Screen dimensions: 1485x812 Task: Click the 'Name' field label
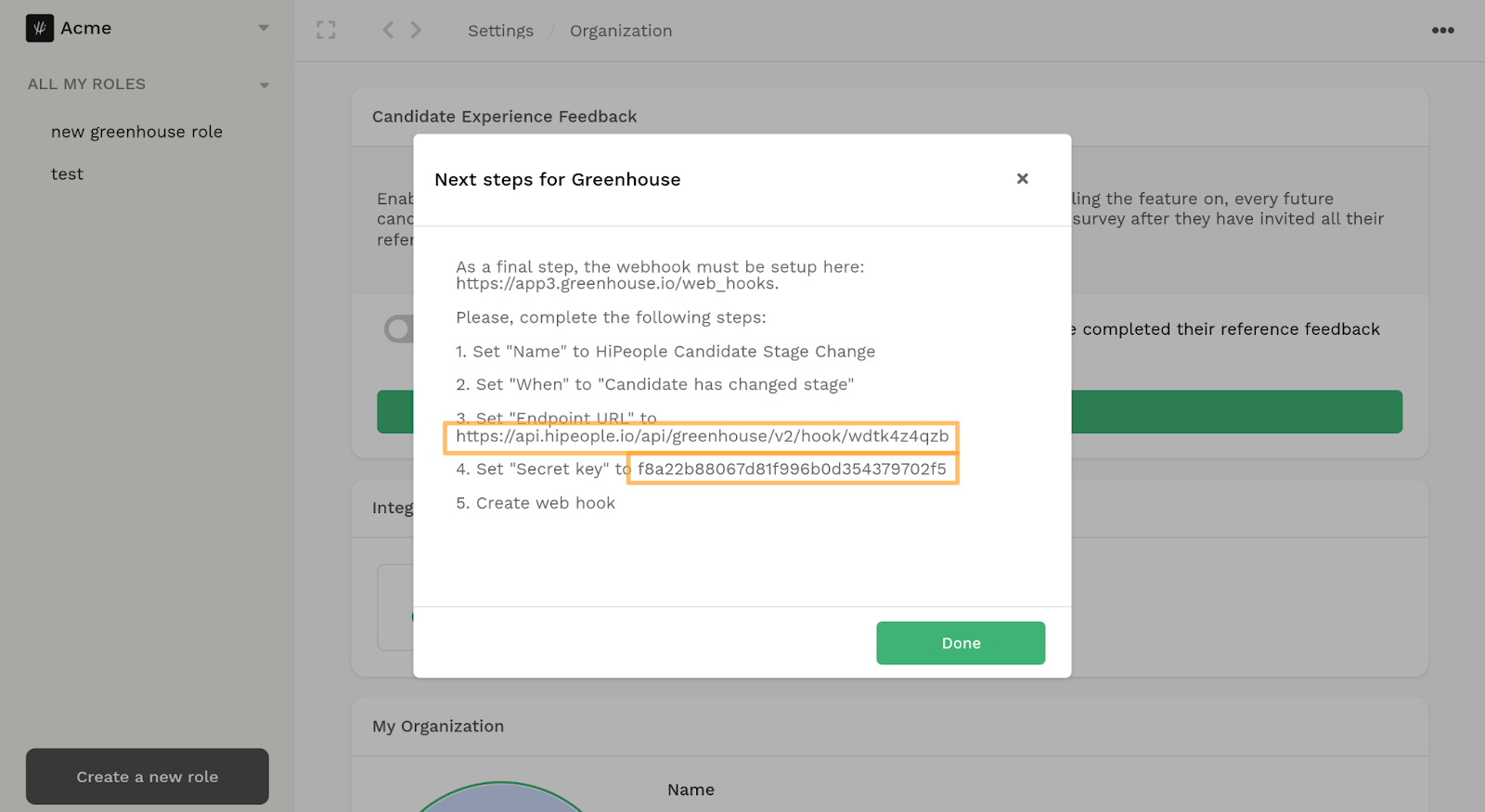point(691,790)
